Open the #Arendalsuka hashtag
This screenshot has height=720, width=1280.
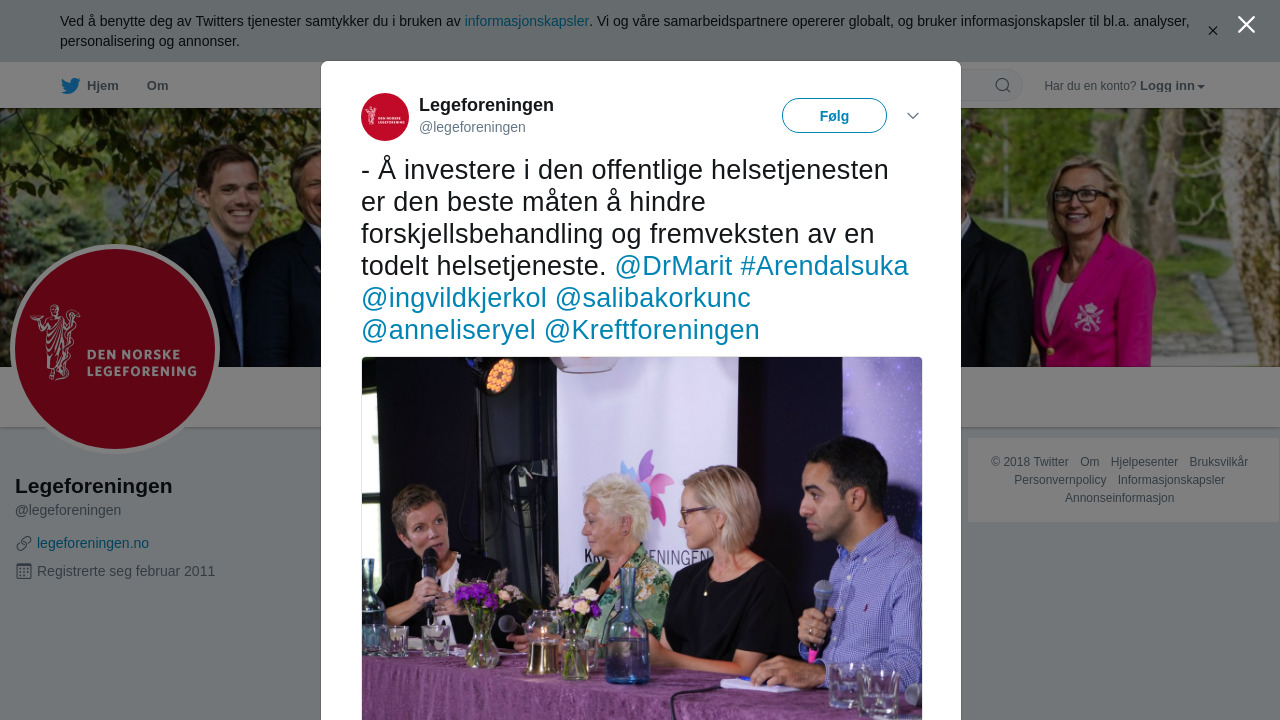pyautogui.click(x=824, y=266)
